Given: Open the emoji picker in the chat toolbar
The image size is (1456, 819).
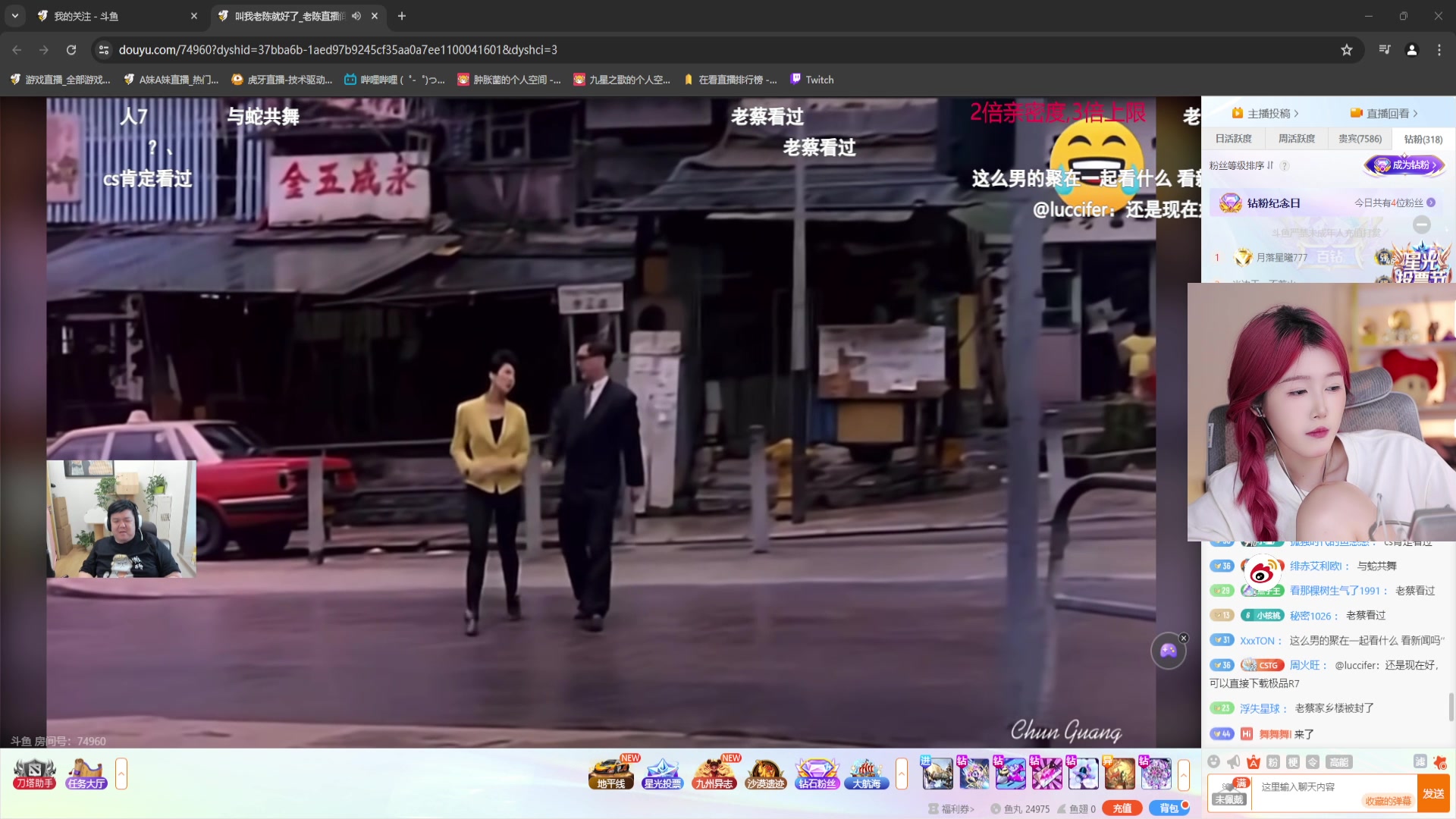Looking at the screenshot, I should click(1213, 762).
